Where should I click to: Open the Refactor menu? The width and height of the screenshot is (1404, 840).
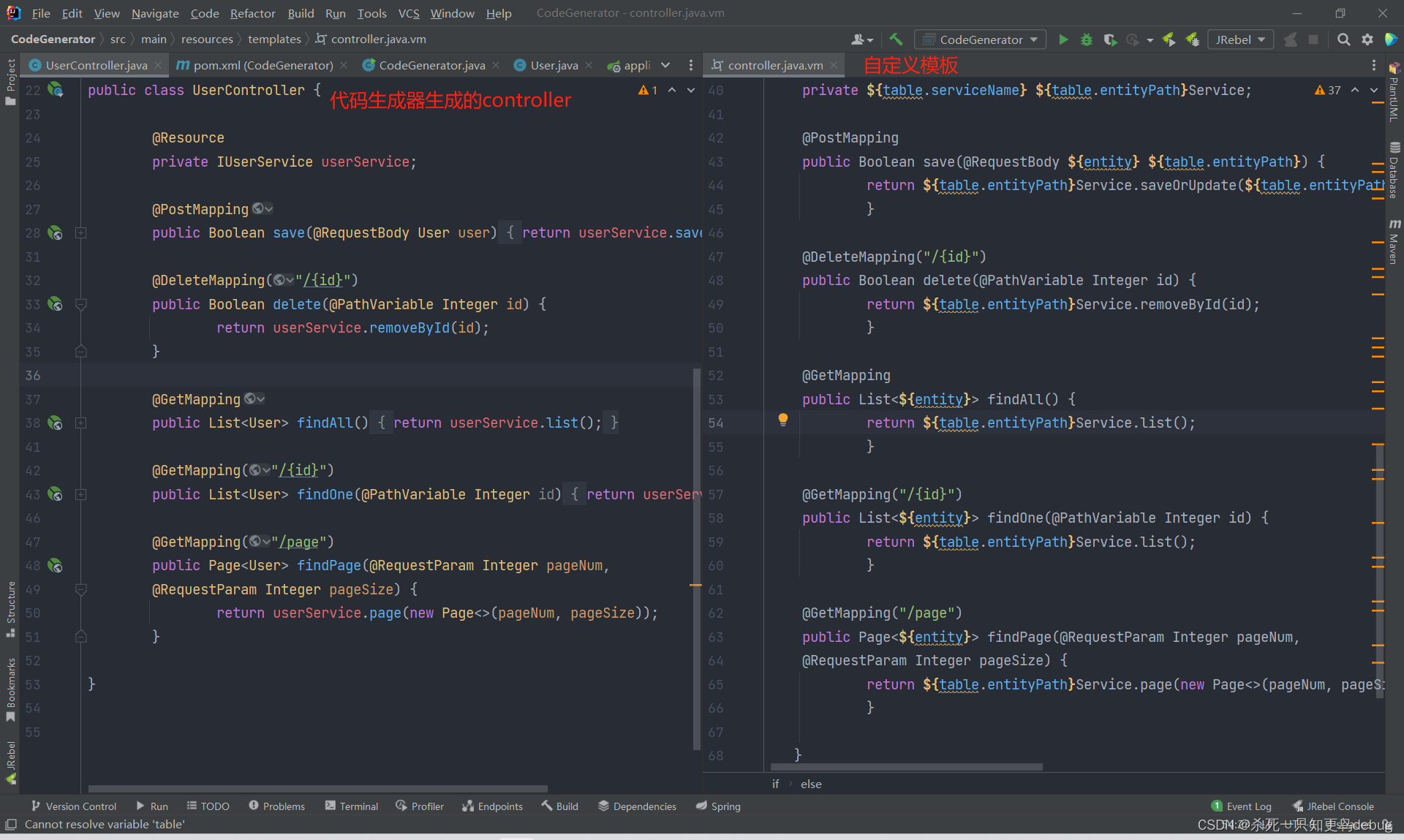(252, 13)
